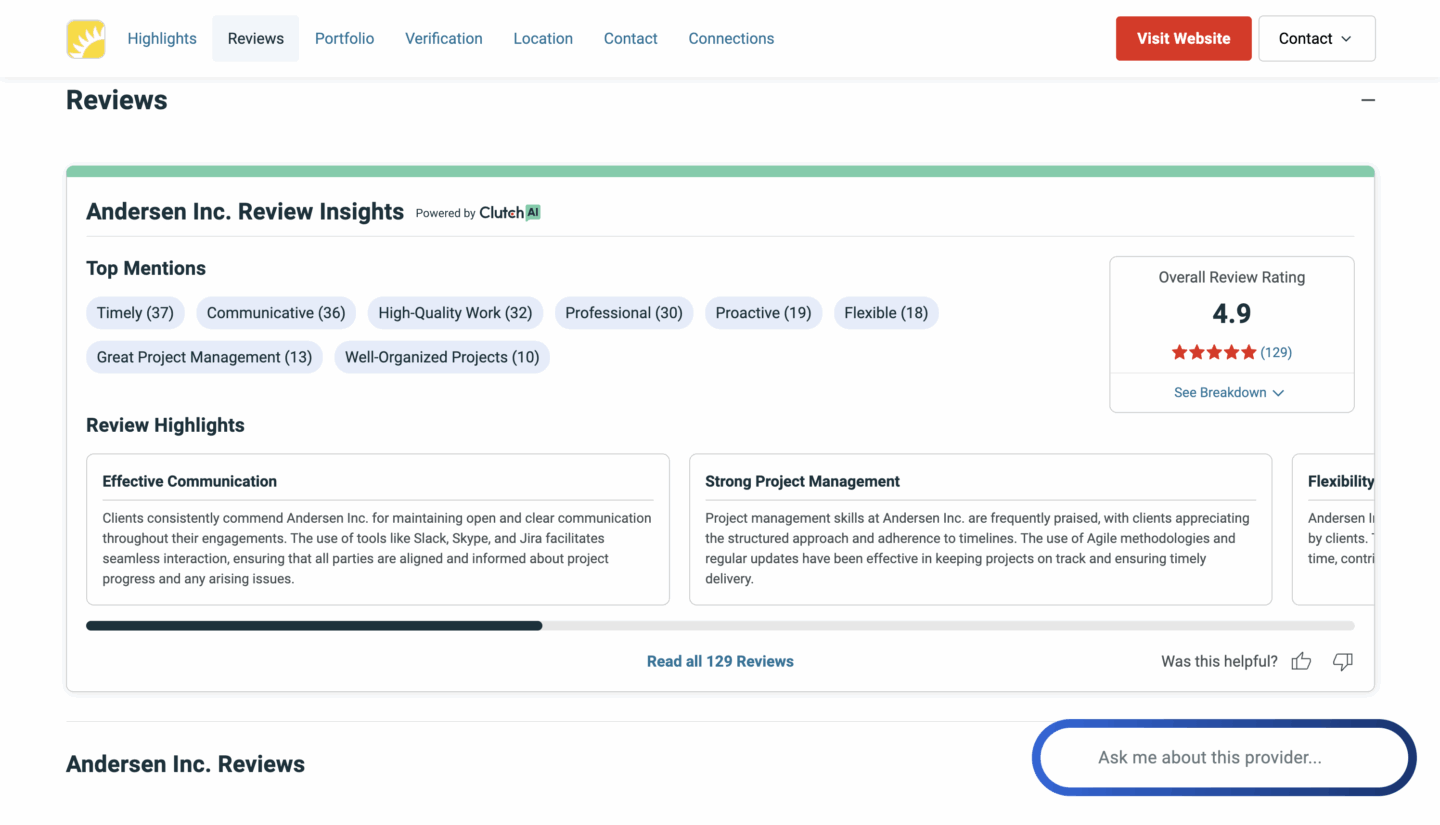The height and width of the screenshot is (825, 1440).
Task: Select the Flexible (18) chip
Action: 886,313
